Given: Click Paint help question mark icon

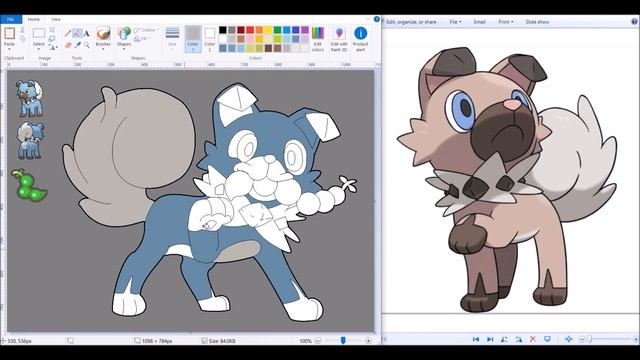Looking at the screenshot, I should [x=377, y=19].
